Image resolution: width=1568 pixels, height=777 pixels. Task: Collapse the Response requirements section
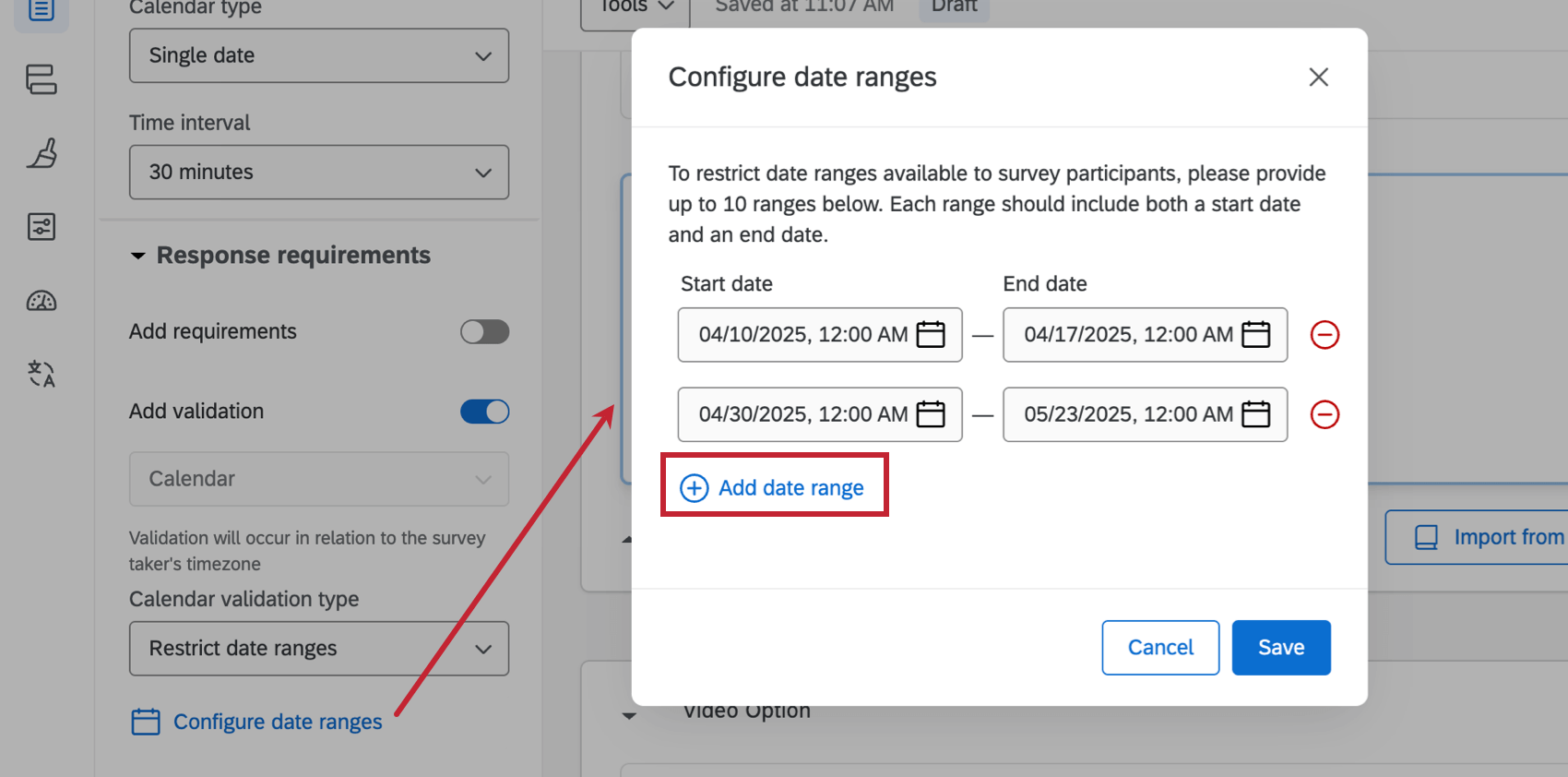click(x=138, y=256)
